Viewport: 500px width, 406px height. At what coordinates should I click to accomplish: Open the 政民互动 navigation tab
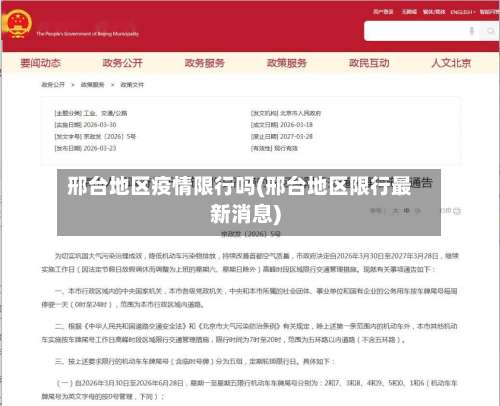coord(369,63)
